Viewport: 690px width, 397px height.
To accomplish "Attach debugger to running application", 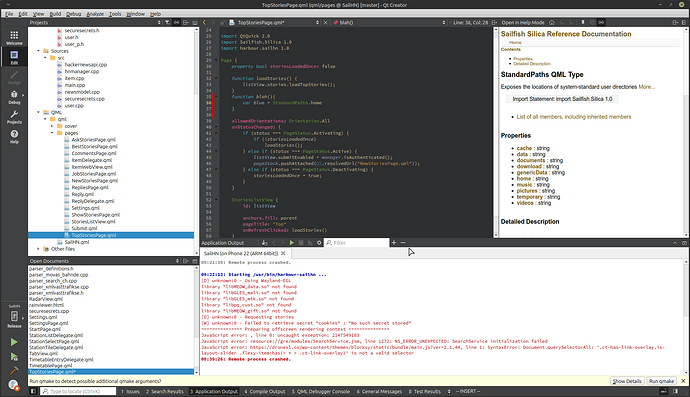I will point(310,243).
